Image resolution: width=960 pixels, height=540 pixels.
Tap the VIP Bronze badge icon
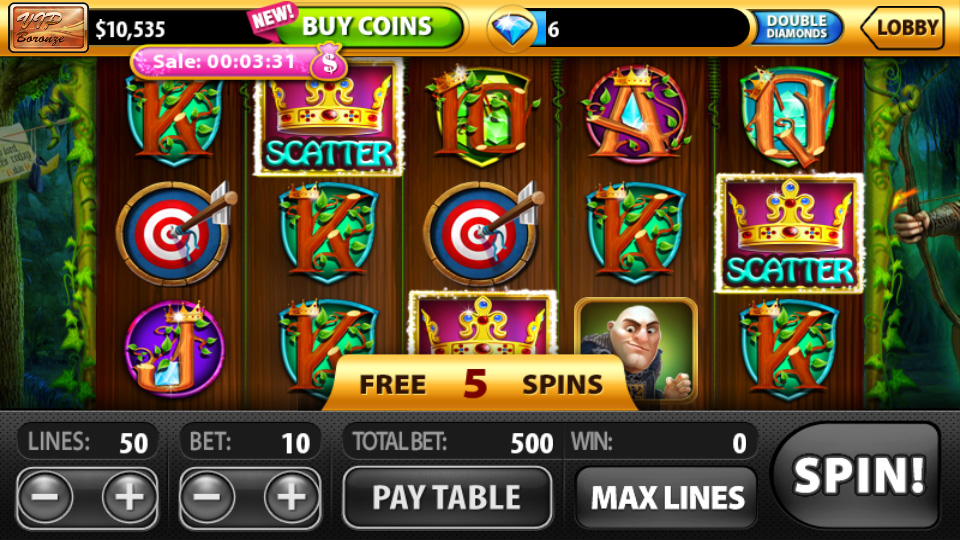(48, 28)
